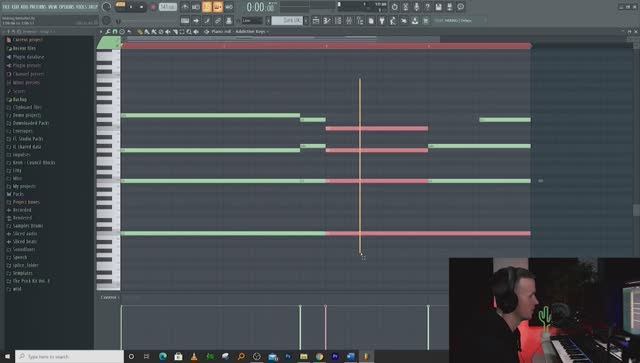
Task: Open the Playlist view button
Action: pos(316,20)
